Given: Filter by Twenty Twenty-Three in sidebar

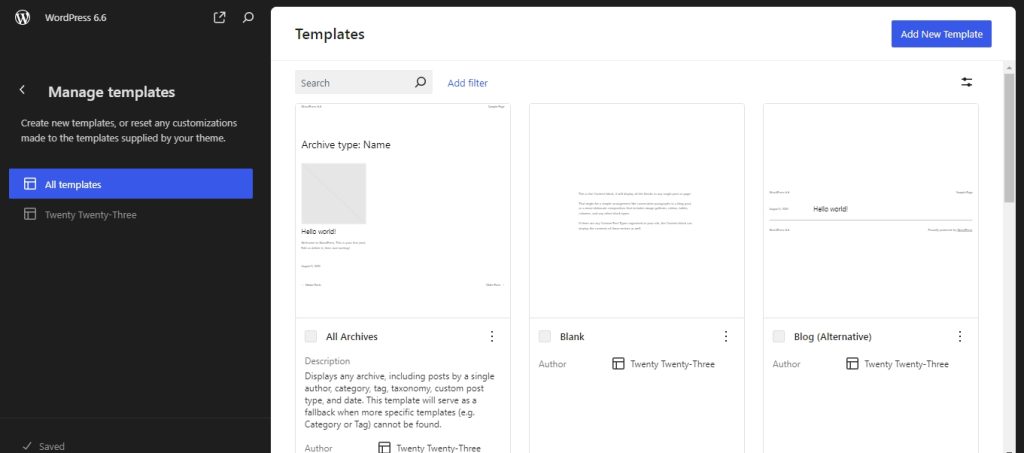Looking at the screenshot, I should (131, 214).
